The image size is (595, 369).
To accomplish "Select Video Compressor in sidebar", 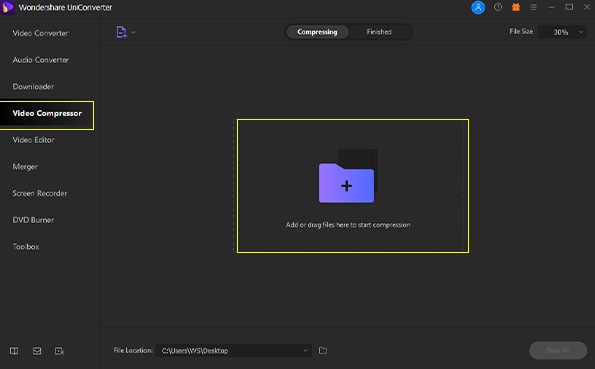I will 47,115.
